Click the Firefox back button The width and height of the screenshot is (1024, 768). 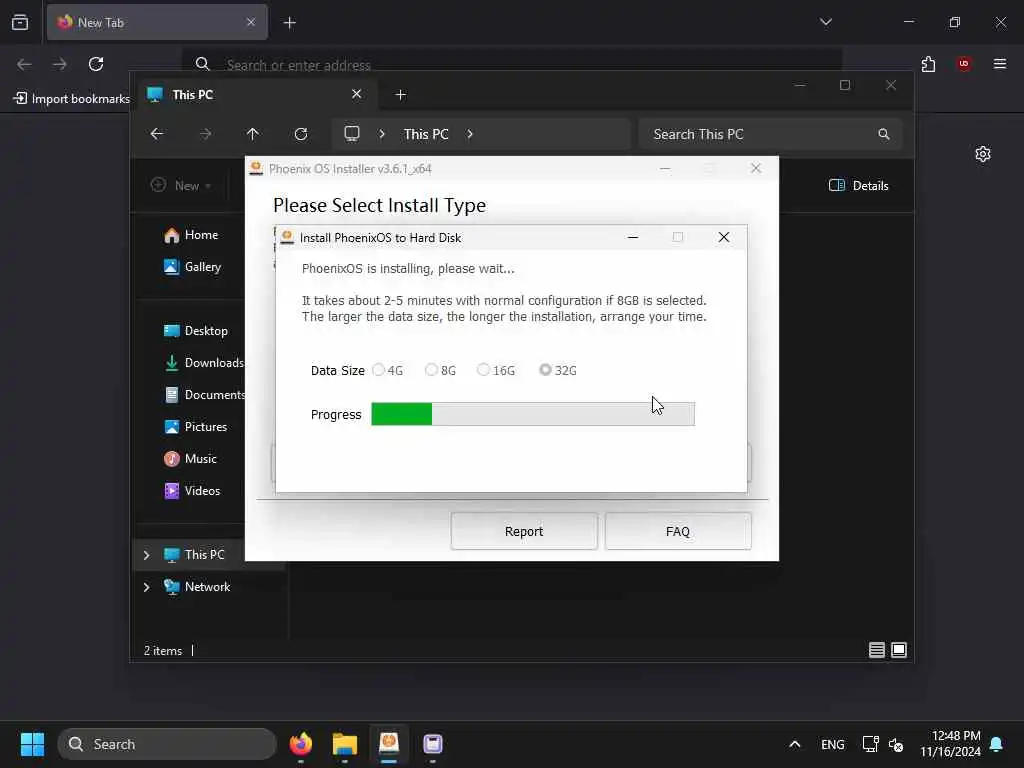click(x=24, y=64)
